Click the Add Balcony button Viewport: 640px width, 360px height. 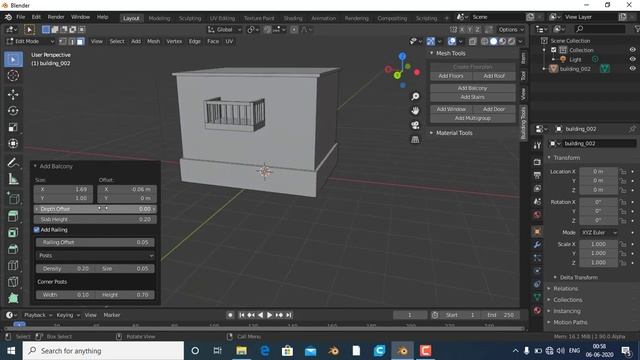click(x=473, y=88)
